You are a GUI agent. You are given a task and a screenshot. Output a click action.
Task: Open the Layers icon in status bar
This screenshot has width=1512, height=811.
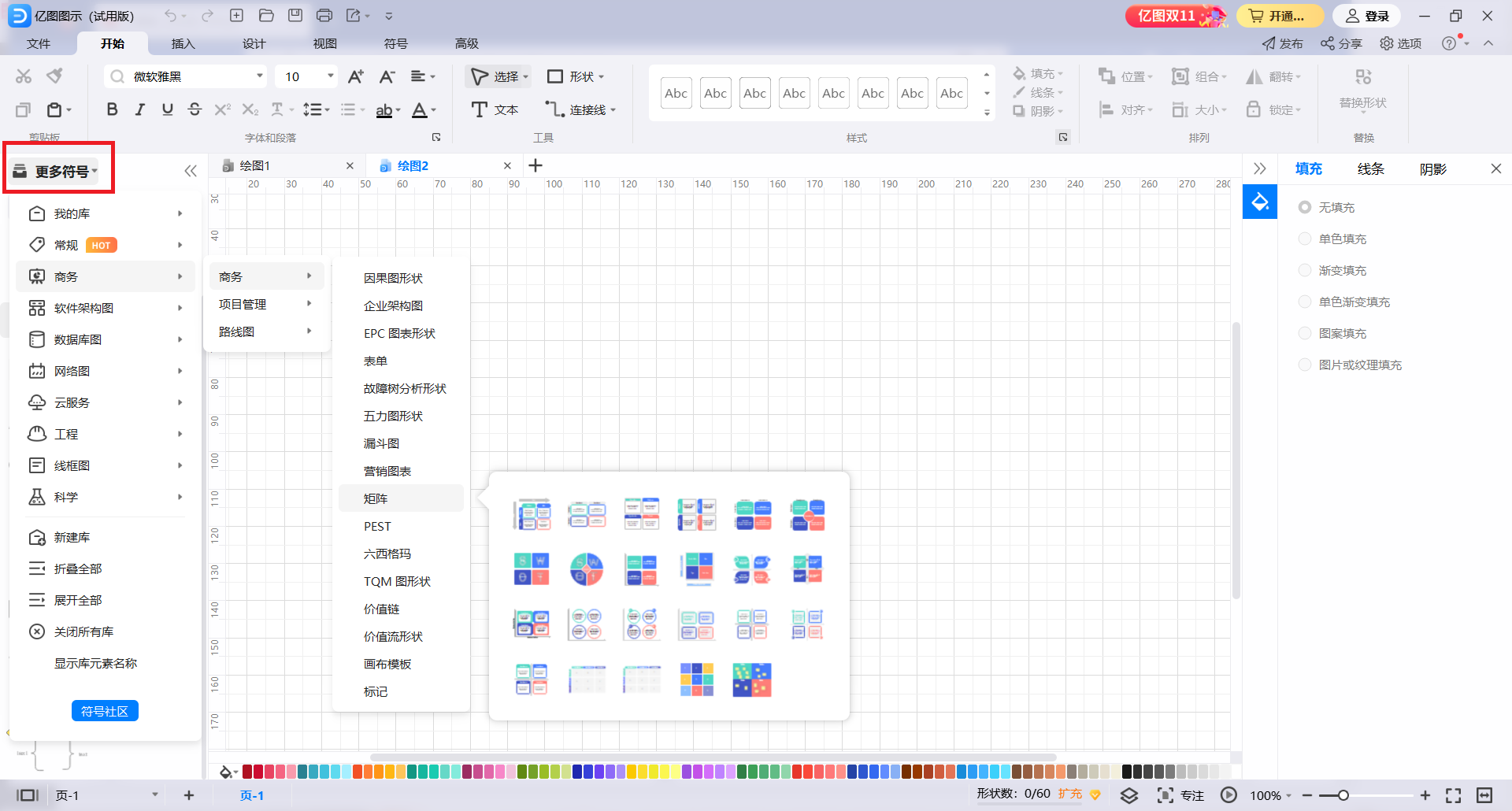pos(1129,795)
